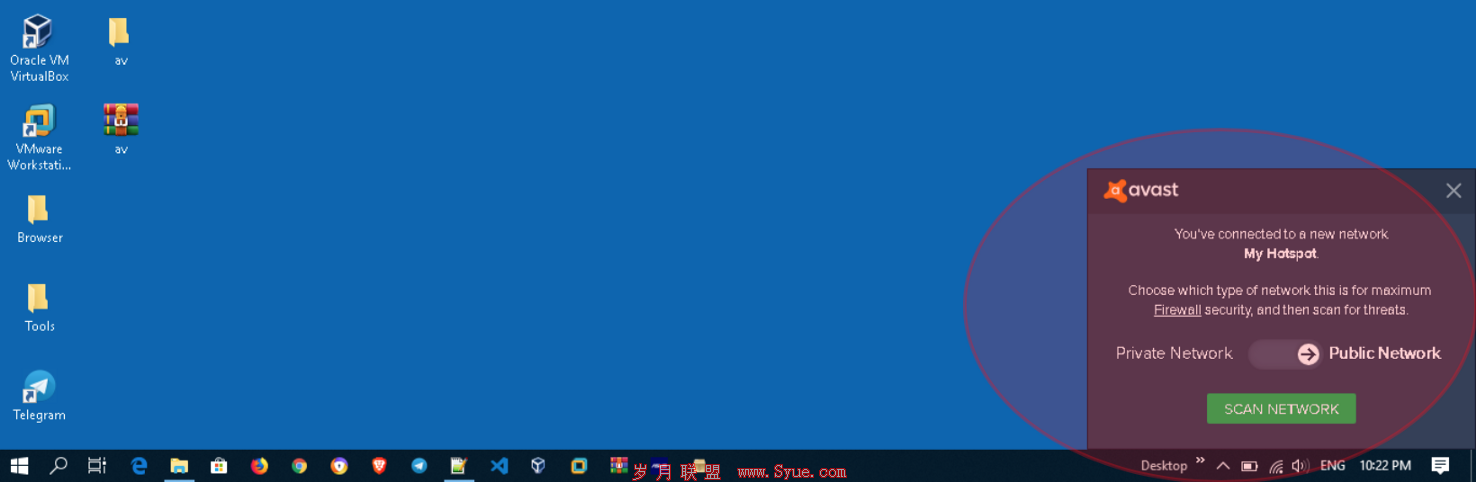Open the Wi-Fi network flyout
Screen dimensions: 1476x482
coord(1276,465)
